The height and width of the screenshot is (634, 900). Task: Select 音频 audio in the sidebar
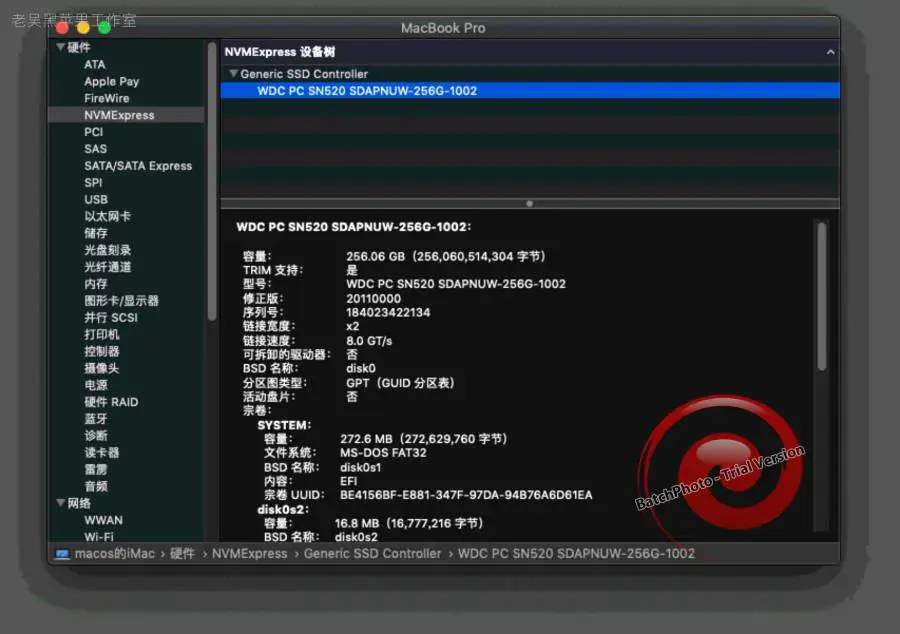click(x=96, y=486)
